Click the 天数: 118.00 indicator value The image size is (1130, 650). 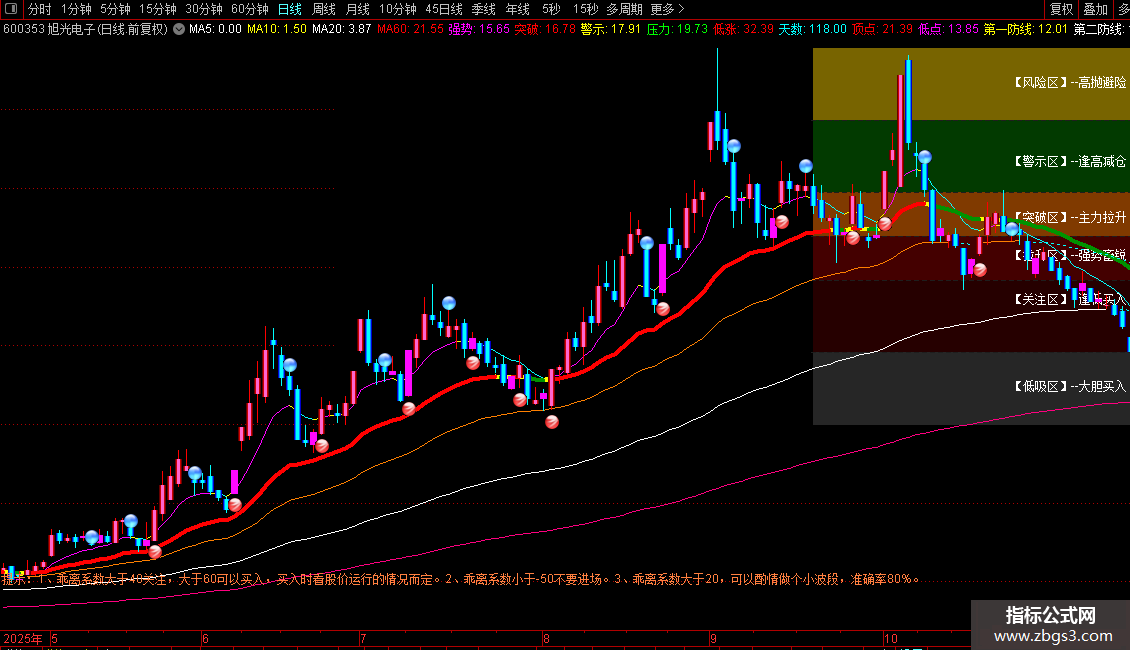point(813,30)
